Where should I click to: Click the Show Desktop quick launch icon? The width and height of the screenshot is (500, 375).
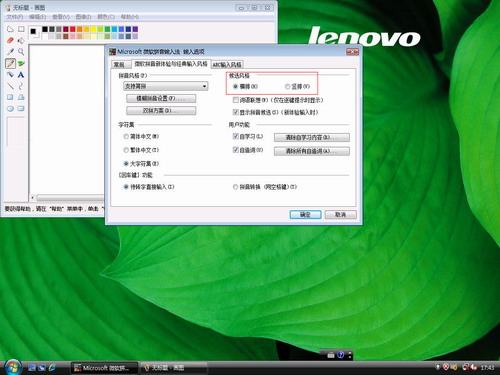tap(32, 368)
